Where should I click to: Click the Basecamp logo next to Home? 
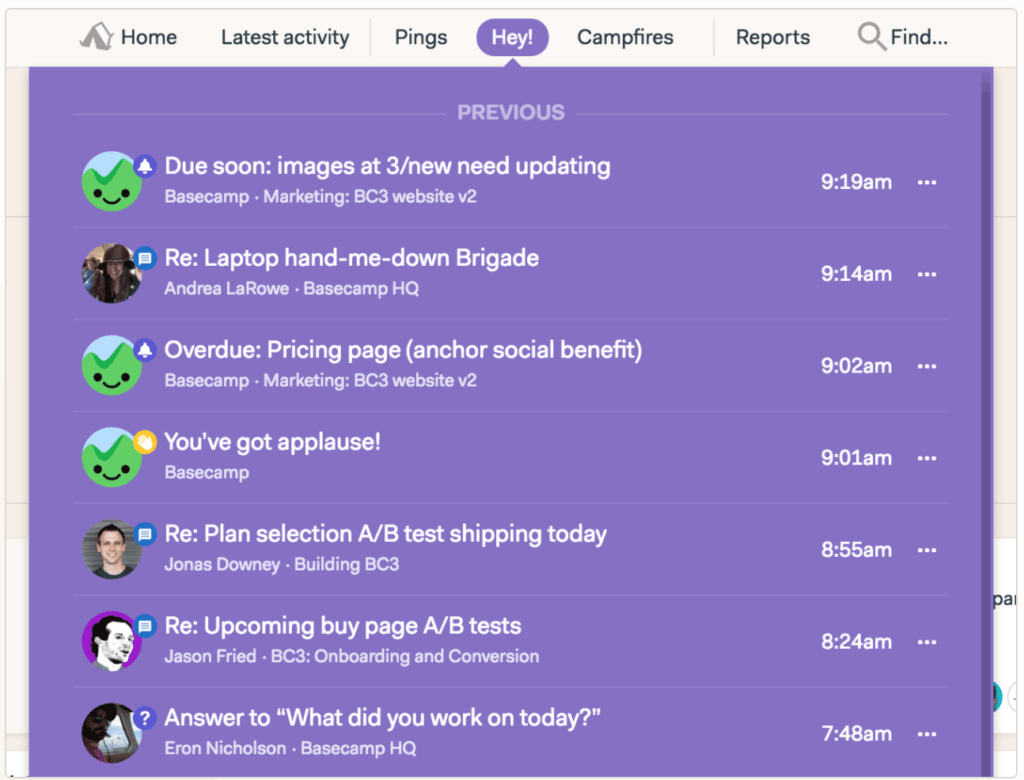pos(96,37)
